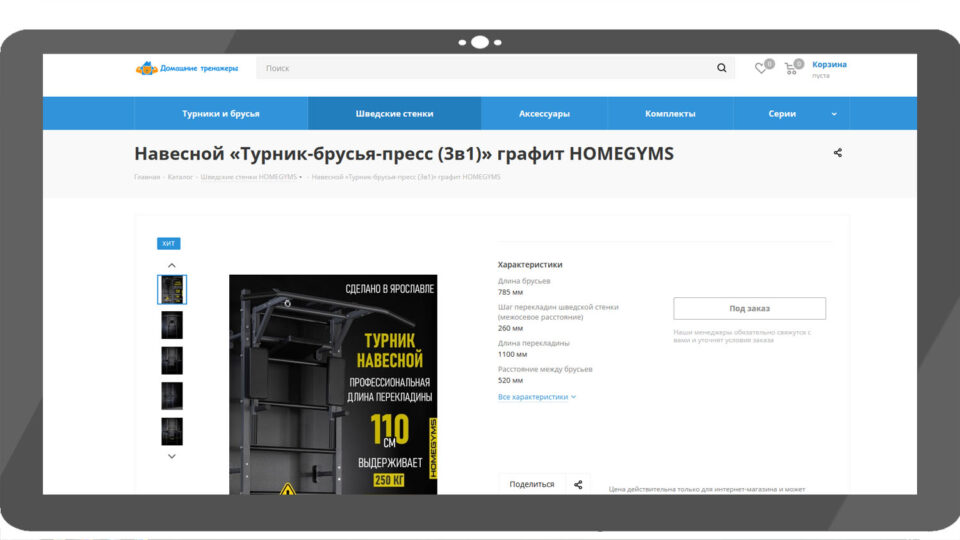This screenshot has width=960, height=540.
Task: Open the favorites heart icon
Action: coord(760,69)
